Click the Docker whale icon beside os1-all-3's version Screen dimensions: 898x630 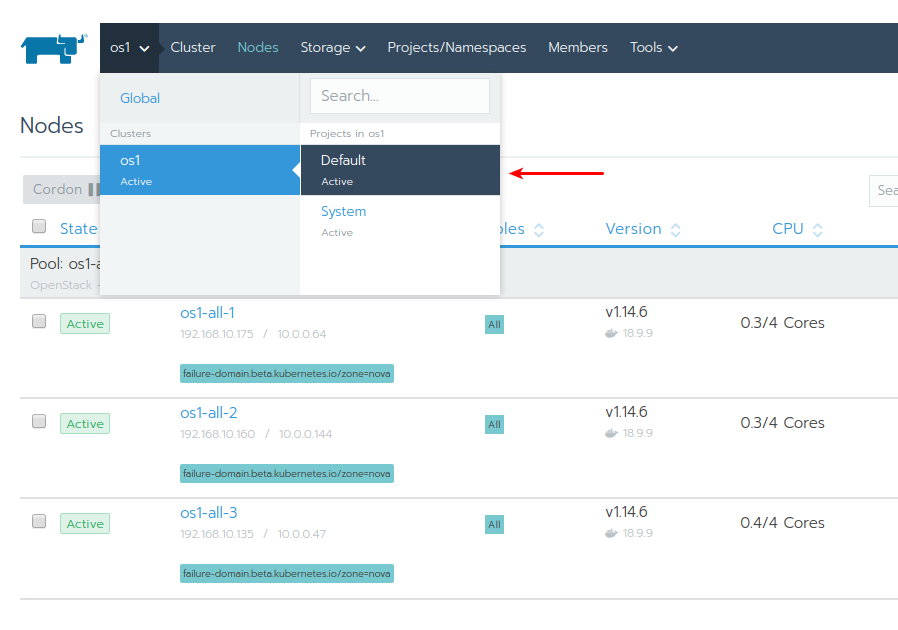(609, 533)
